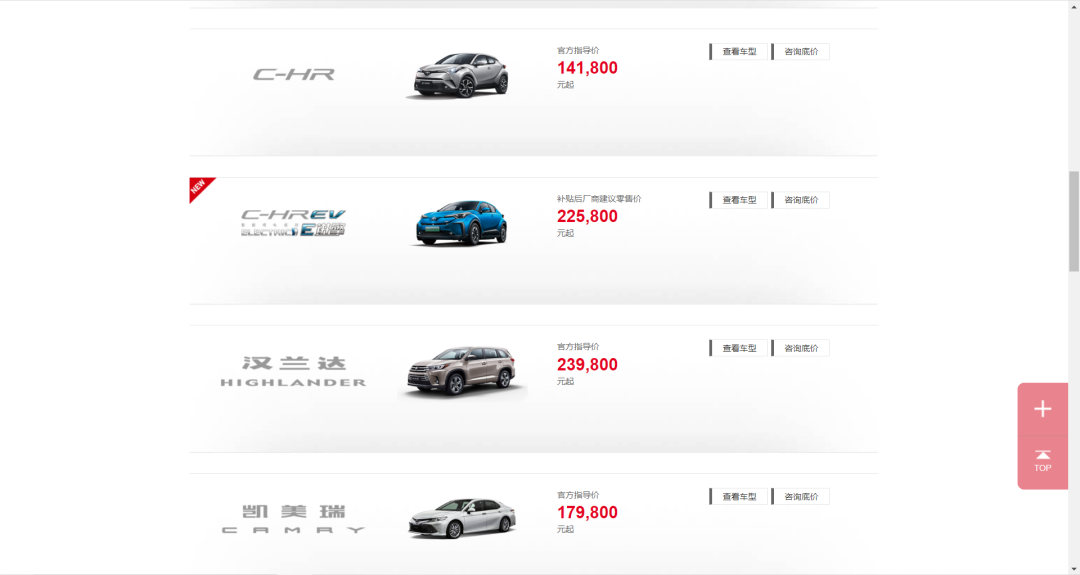Open the plus floating action icon
Viewport: 1080px width, 575px height.
pos(1042,409)
